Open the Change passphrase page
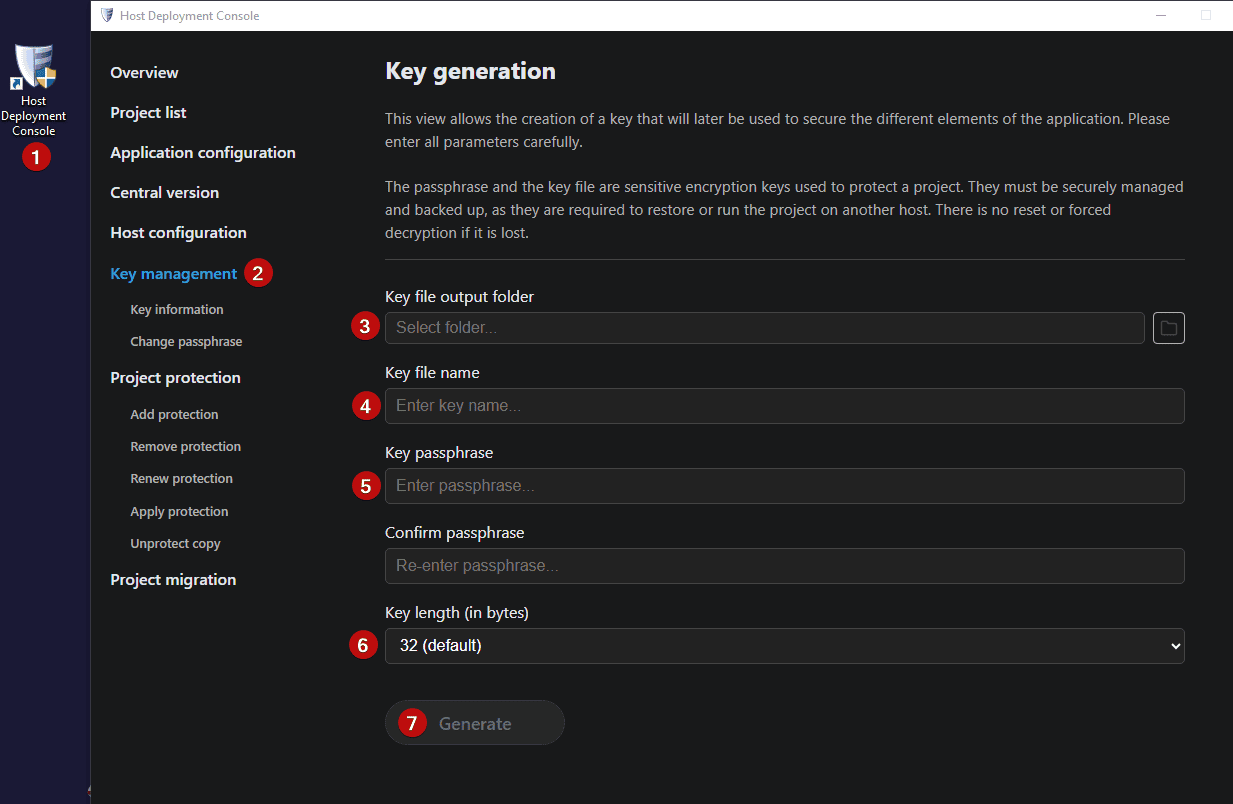Screen dimensions: 1233x804 [x=186, y=341]
